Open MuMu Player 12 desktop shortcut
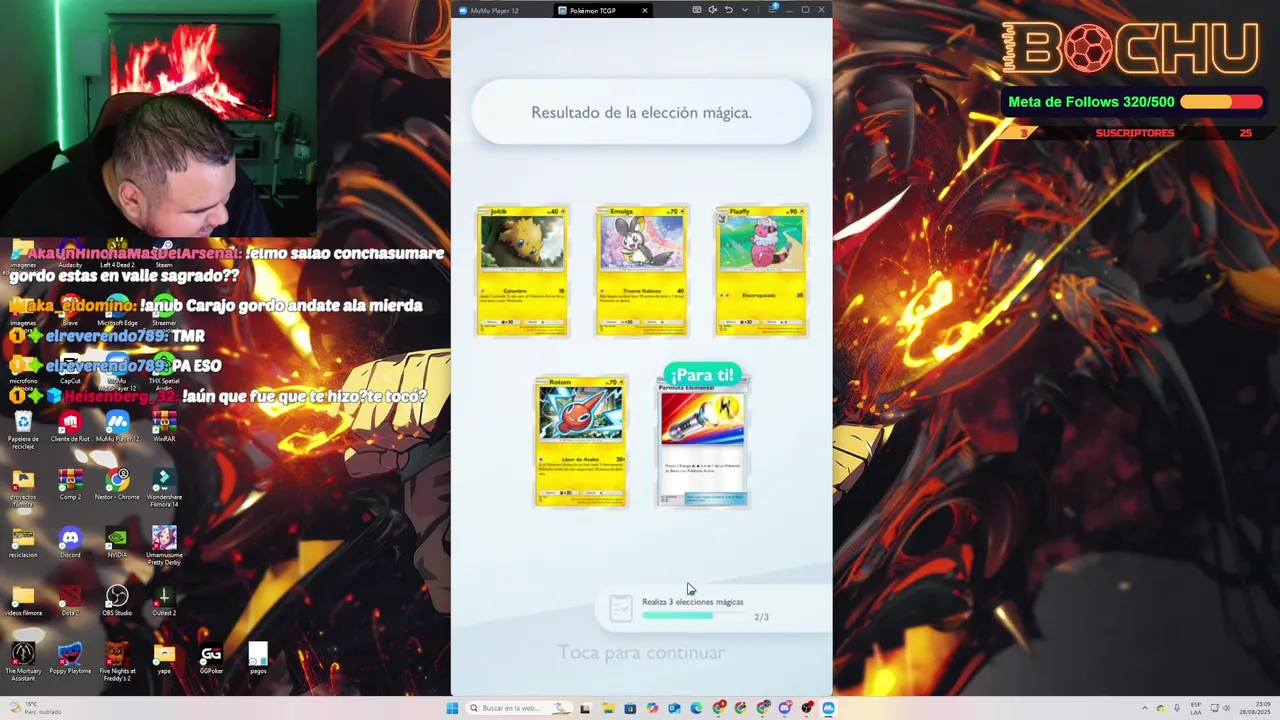Image resolution: width=1280 pixels, height=720 pixels. click(117, 428)
